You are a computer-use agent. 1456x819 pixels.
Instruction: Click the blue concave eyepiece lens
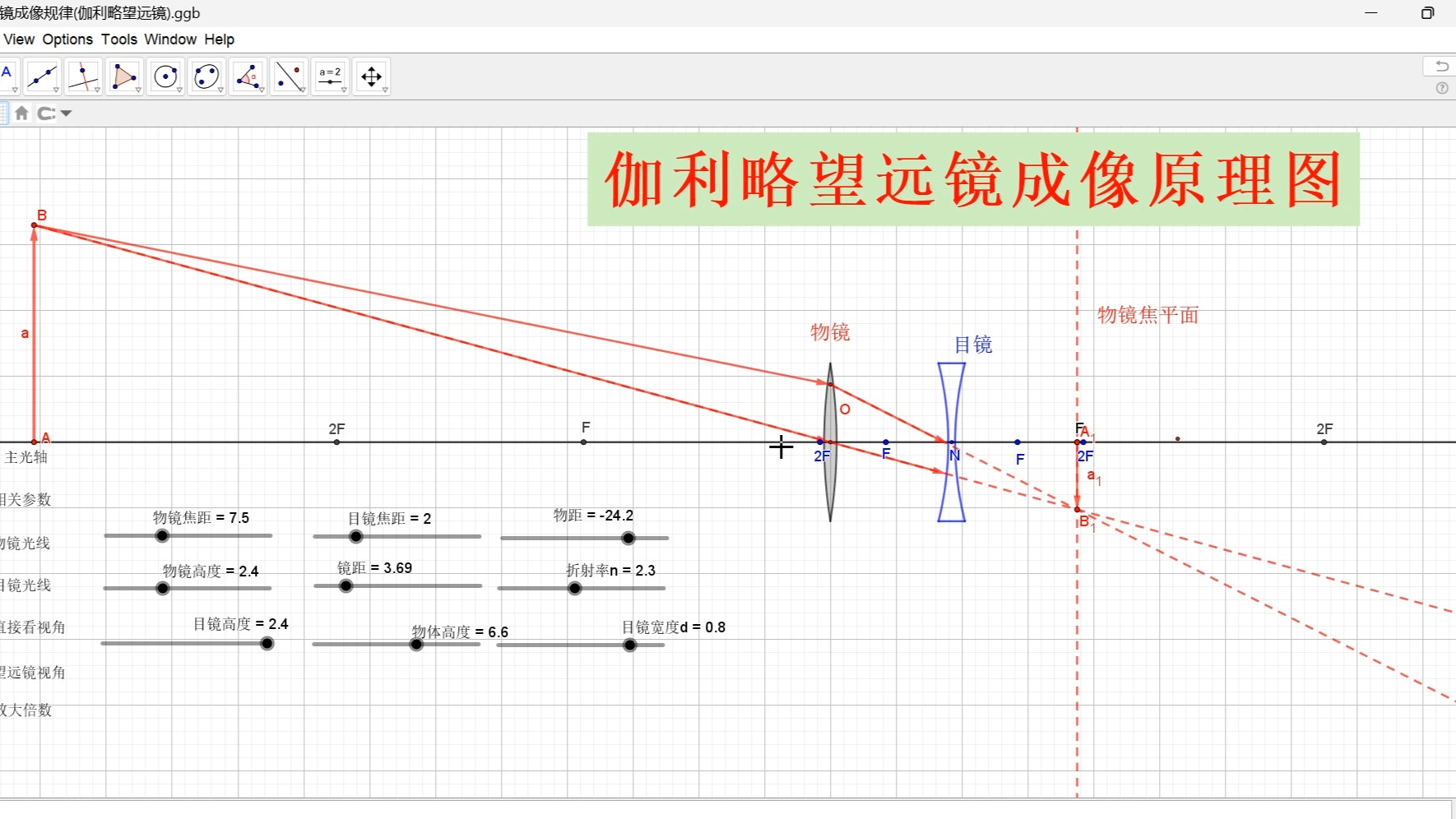952,442
